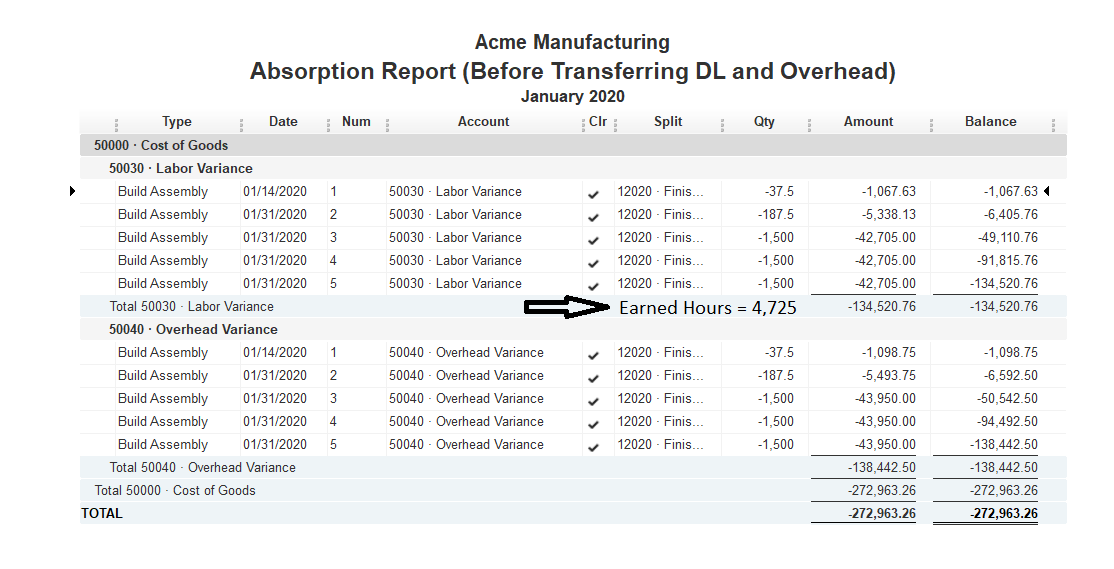1114x569 pixels.
Task: Click Overhead balance -50,542.50
Action: (x=1007, y=399)
